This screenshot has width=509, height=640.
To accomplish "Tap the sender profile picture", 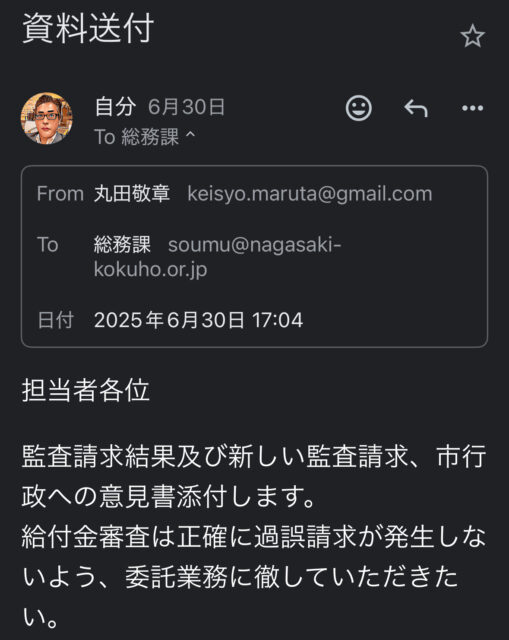I will click(x=47, y=118).
